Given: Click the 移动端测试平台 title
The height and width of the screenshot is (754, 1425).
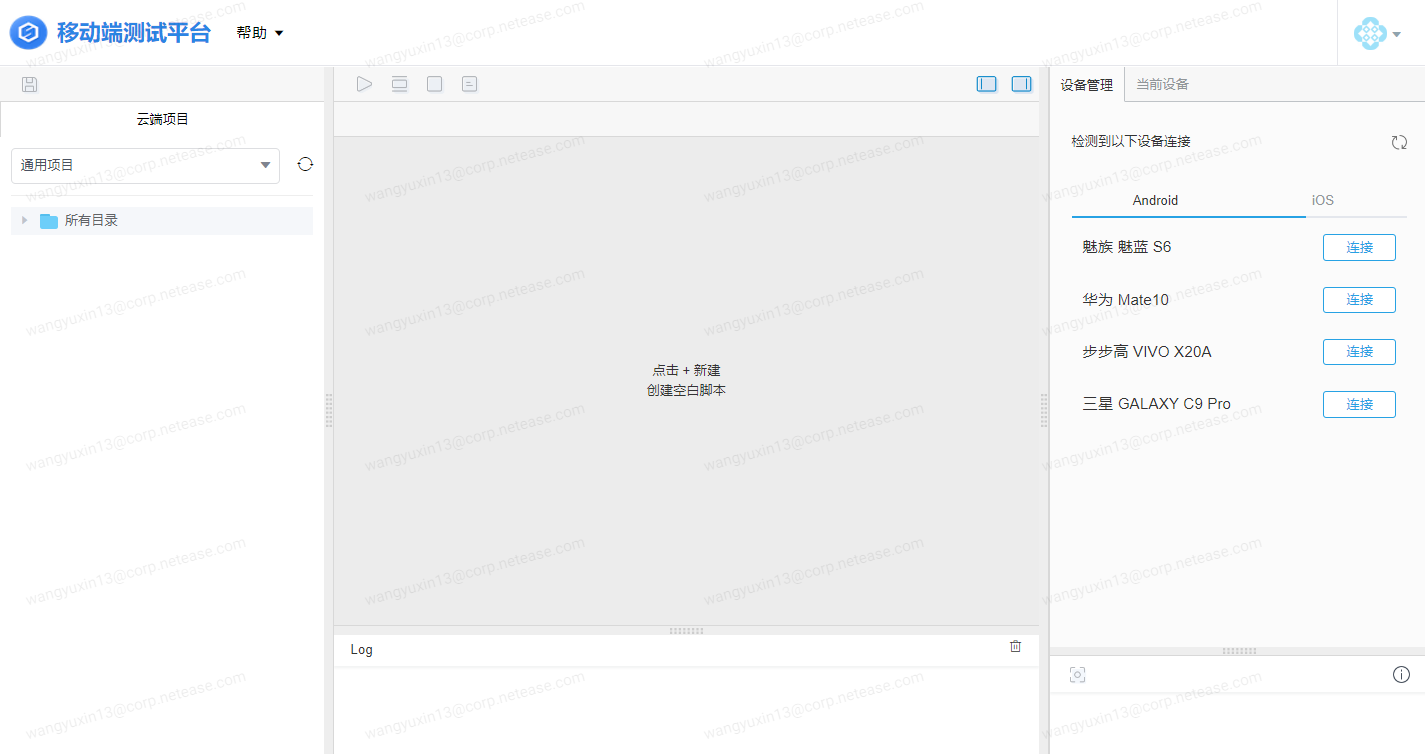Looking at the screenshot, I should pos(134,33).
